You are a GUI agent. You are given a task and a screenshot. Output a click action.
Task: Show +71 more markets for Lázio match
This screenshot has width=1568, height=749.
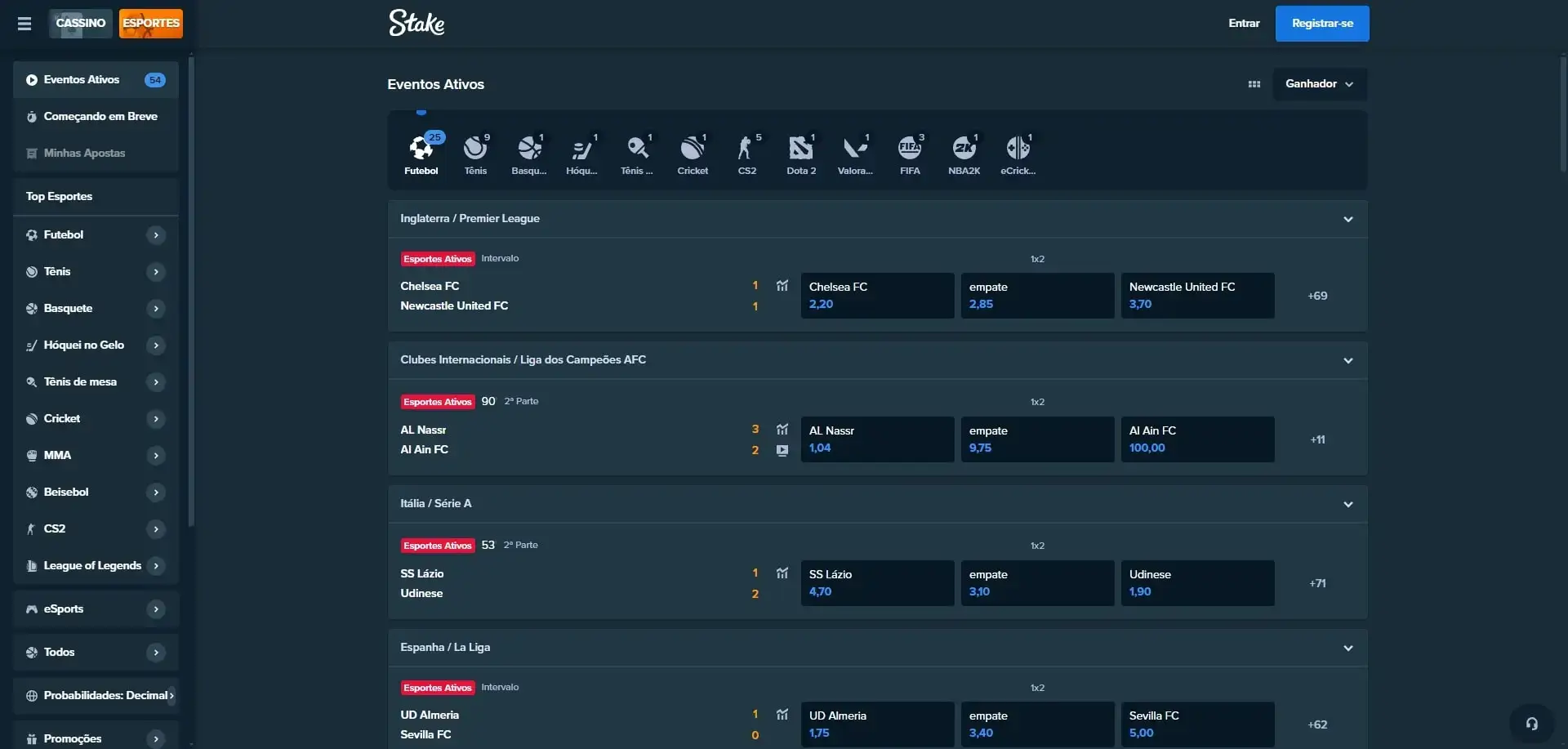point(1317,583)
